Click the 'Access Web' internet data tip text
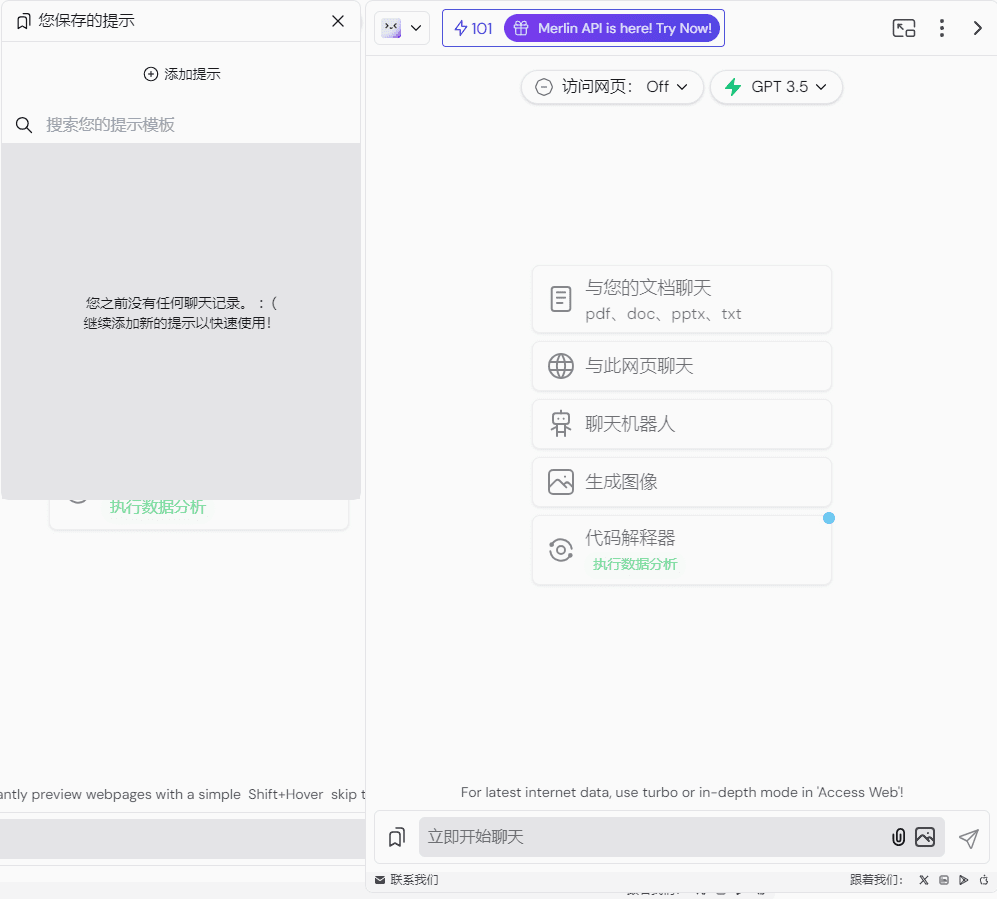 coord(682,792)
